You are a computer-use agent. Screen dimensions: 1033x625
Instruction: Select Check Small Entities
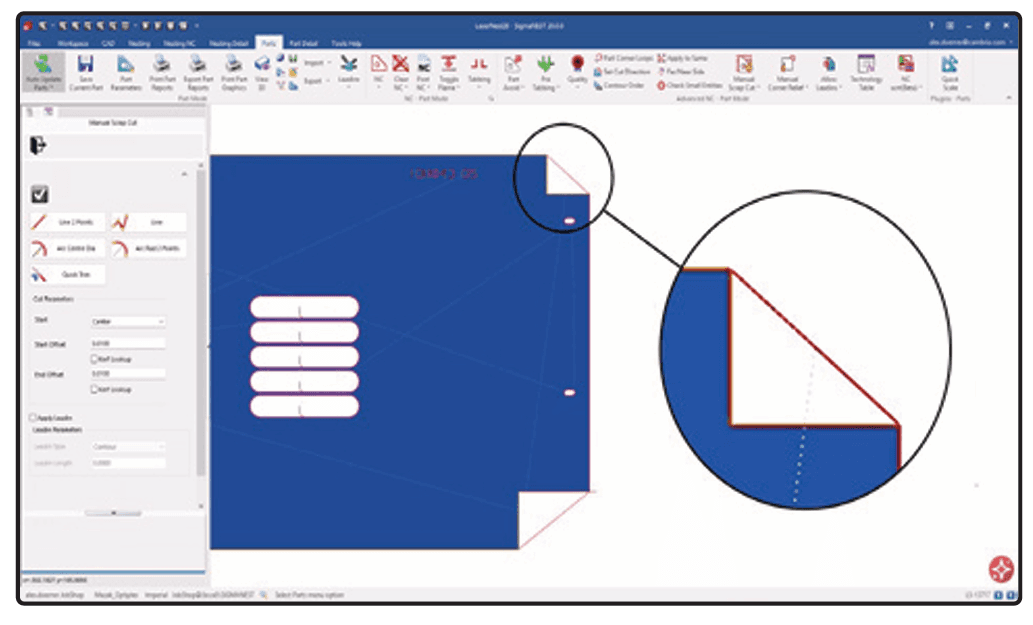(x=689, y=85)
